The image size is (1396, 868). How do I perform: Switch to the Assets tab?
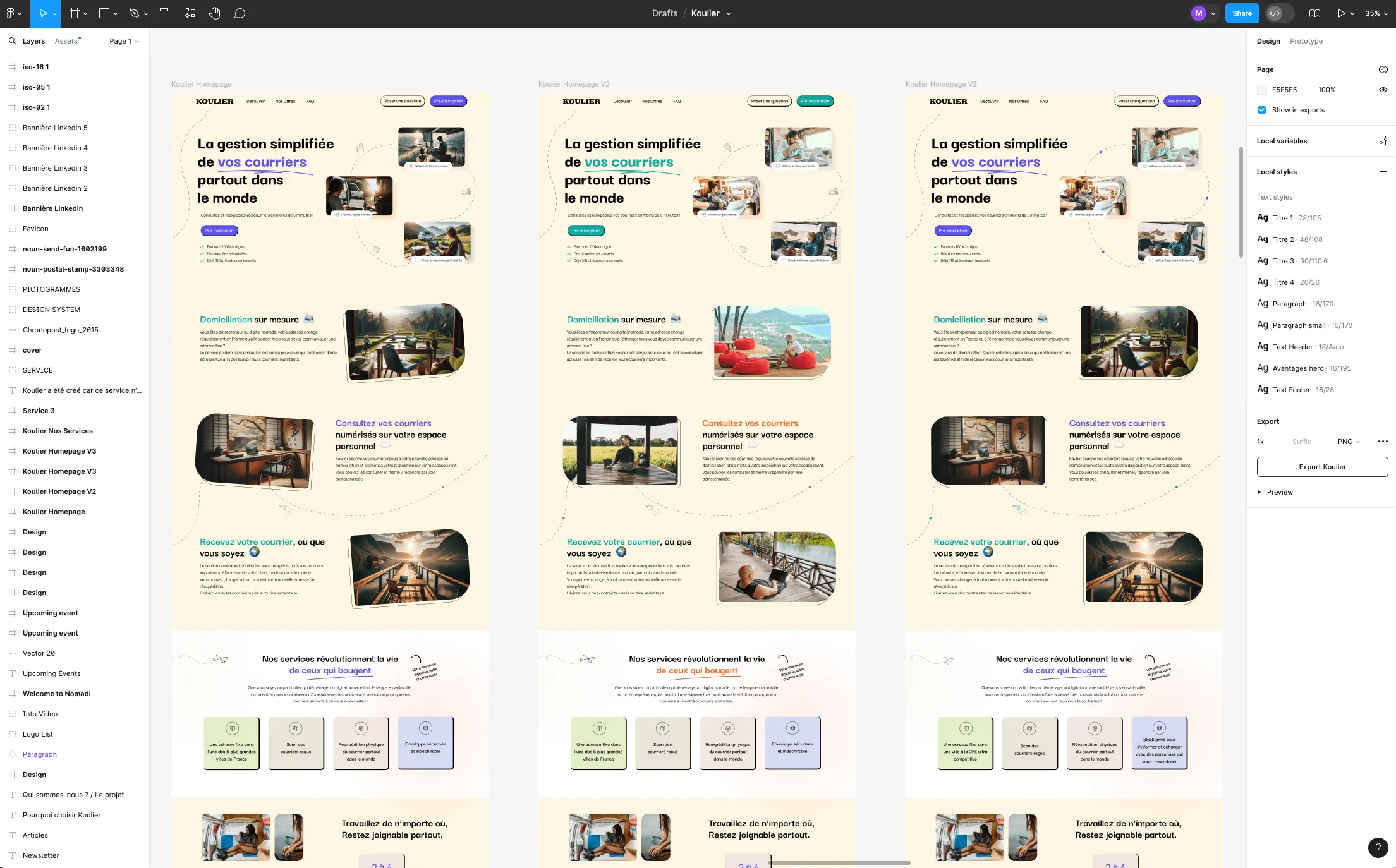point(66,41)
